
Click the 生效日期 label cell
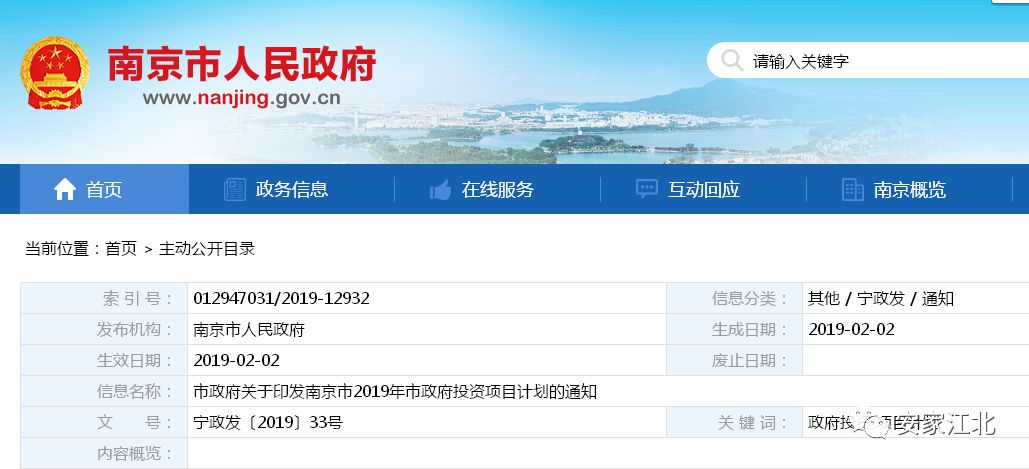(x=104, y=360)
